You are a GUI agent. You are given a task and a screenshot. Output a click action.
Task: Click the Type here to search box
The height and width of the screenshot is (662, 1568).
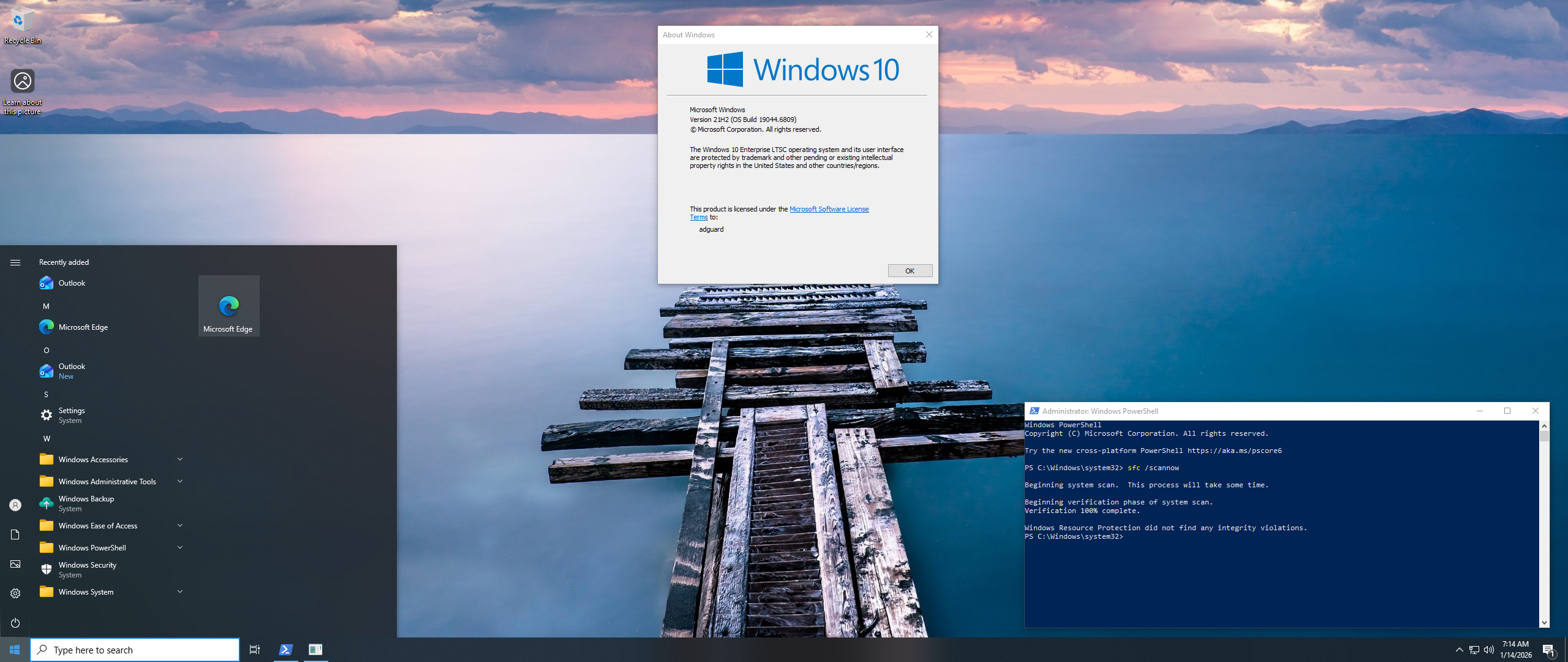tap(141, 650)
